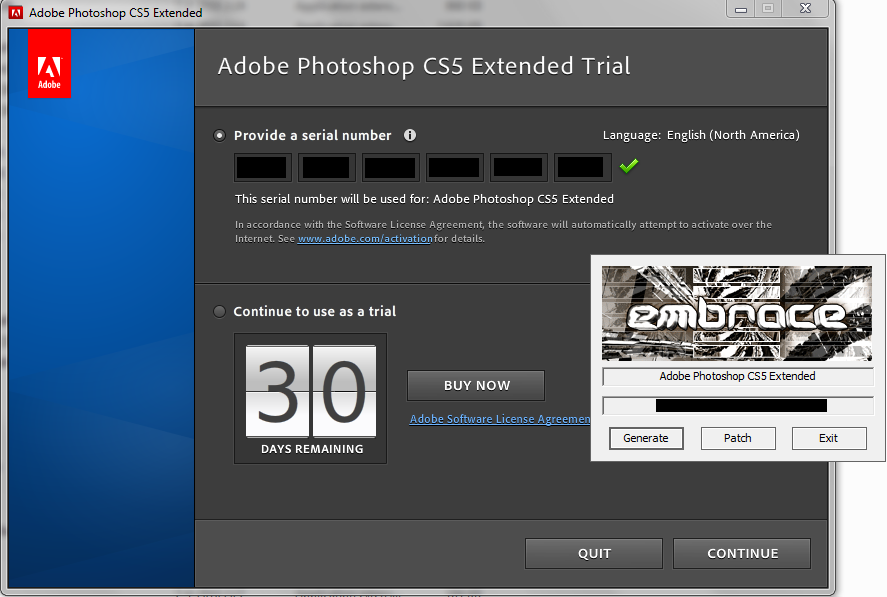This screenshot has height=597, width=887.
Task: Open the Adobe Software License Agreement link
Action: point(500,419)
